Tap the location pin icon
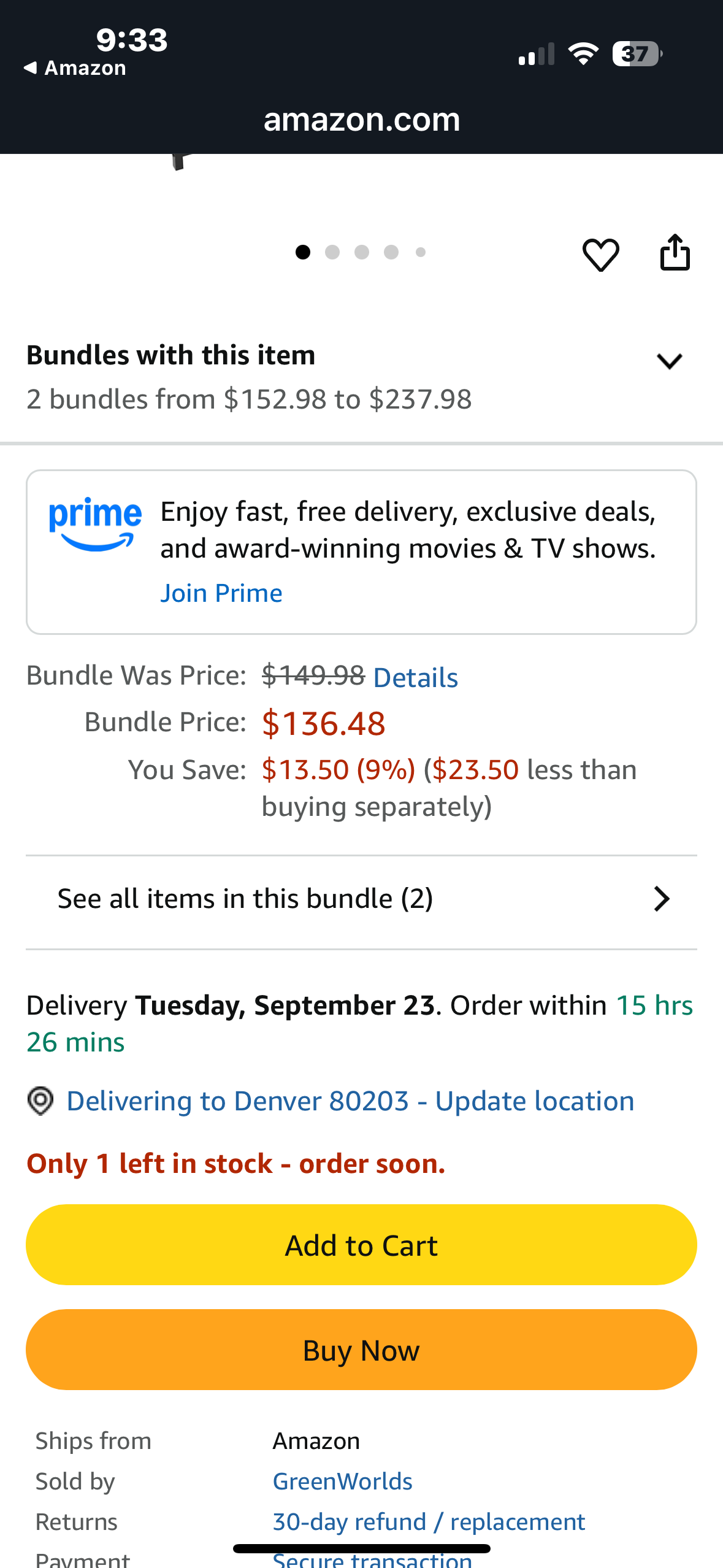The height and width of the screenshot is (1568, 723). click(40, 1101)
